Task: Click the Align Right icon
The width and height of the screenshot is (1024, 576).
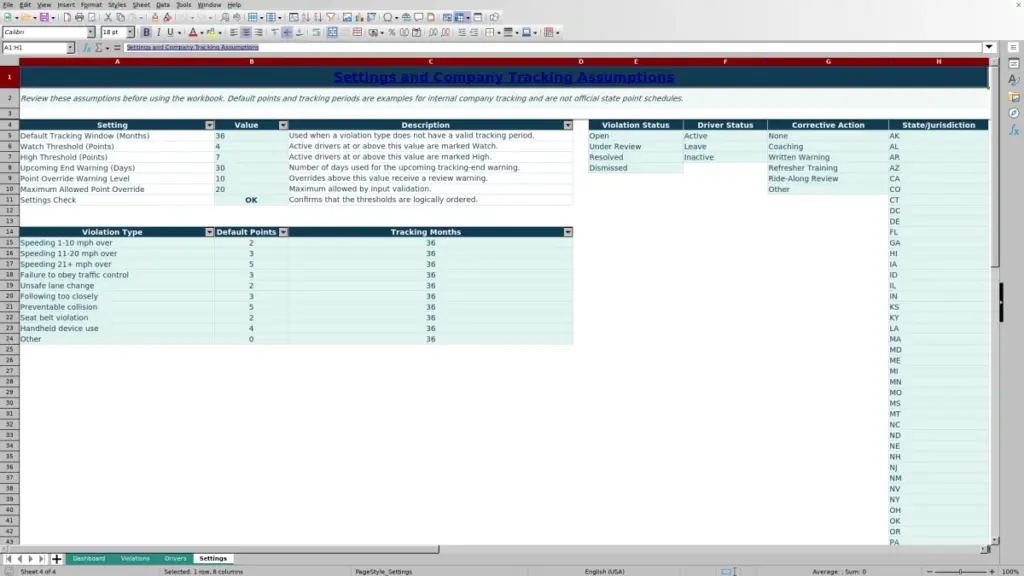Action: click(x=259, y=32)
